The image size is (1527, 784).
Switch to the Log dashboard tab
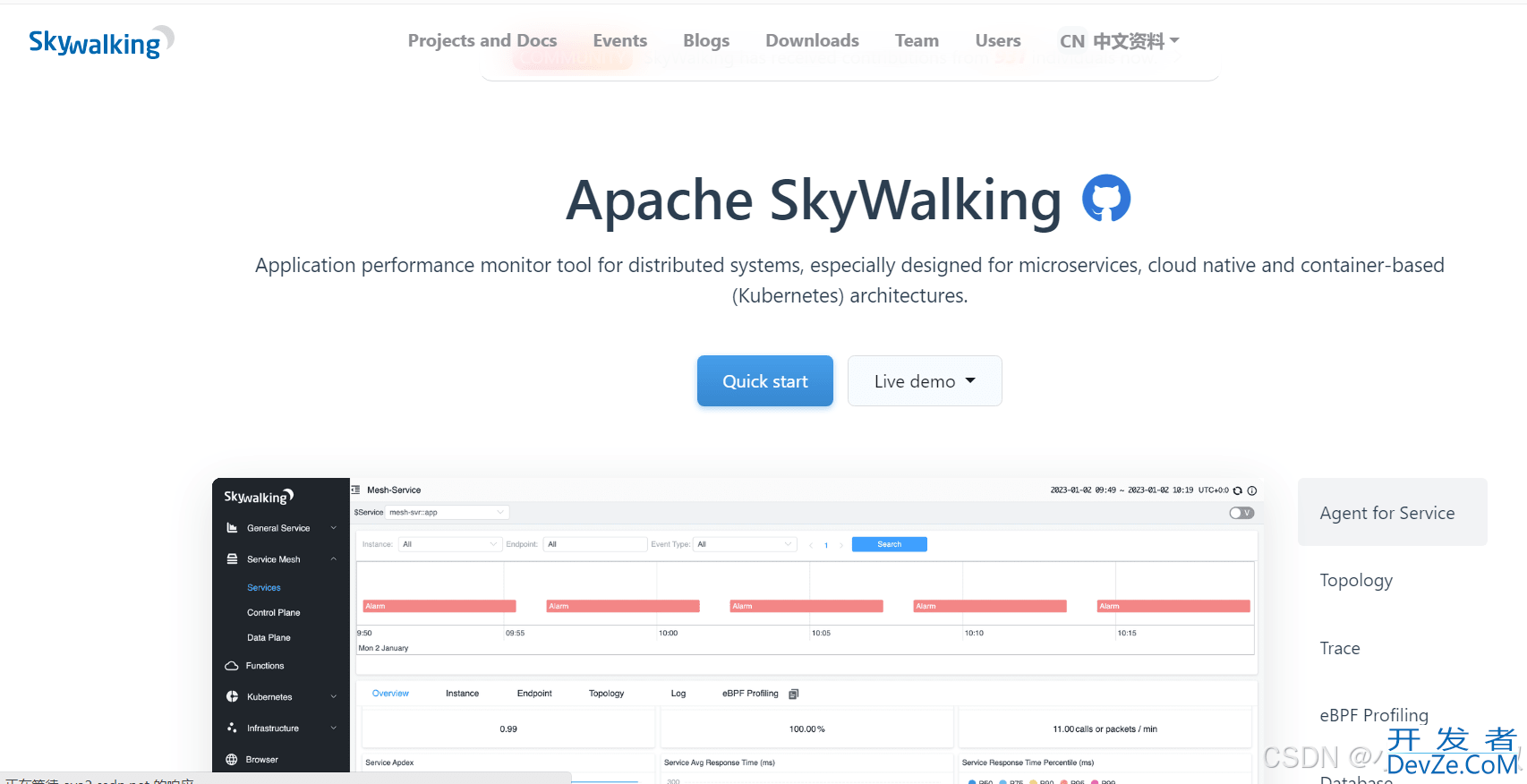coord(678,694)
